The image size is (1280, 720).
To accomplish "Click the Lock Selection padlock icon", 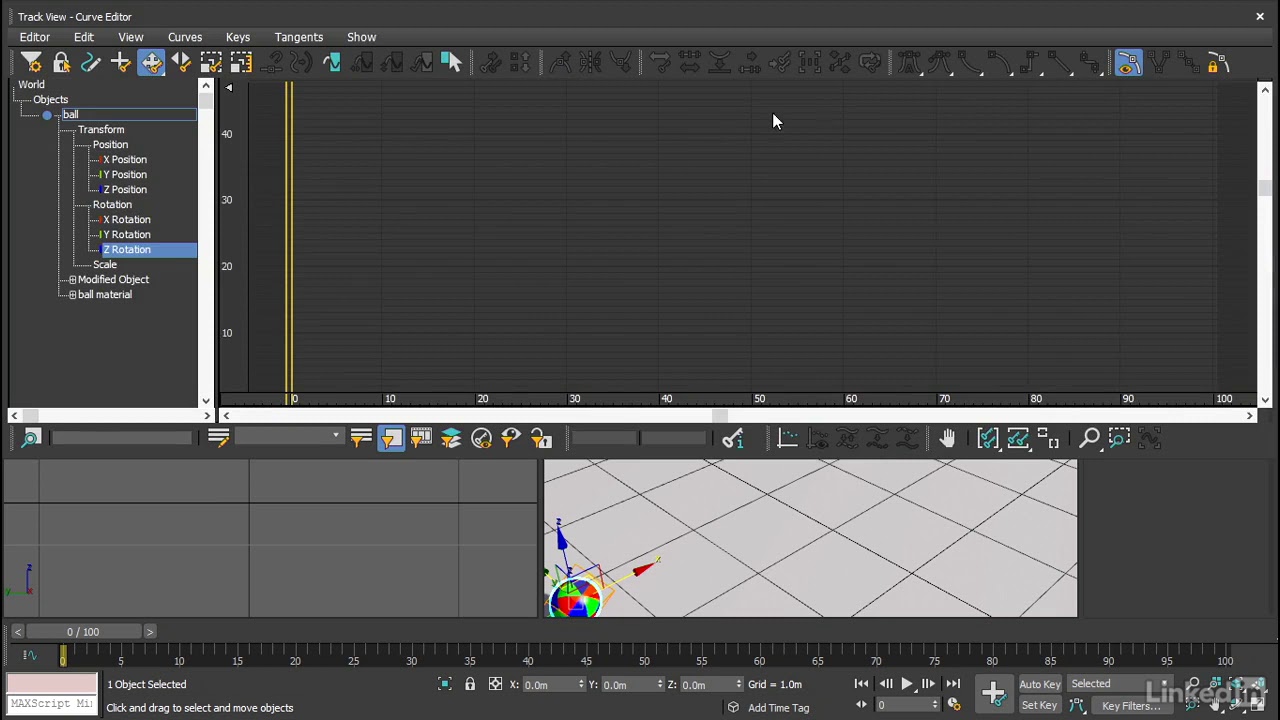I will (x=61, y=63).
